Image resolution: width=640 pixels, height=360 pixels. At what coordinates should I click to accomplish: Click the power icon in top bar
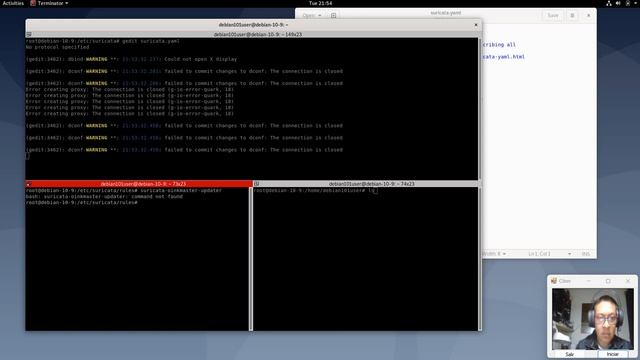[x=628, y=3]
